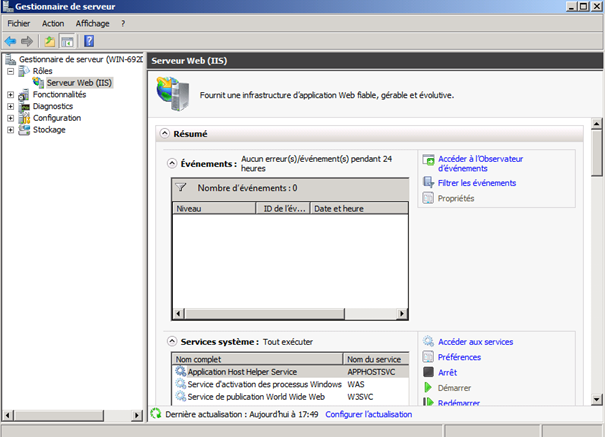Expand the Diagnostics tree node
The width and height of the screenshot is (605, 437).
11,106
